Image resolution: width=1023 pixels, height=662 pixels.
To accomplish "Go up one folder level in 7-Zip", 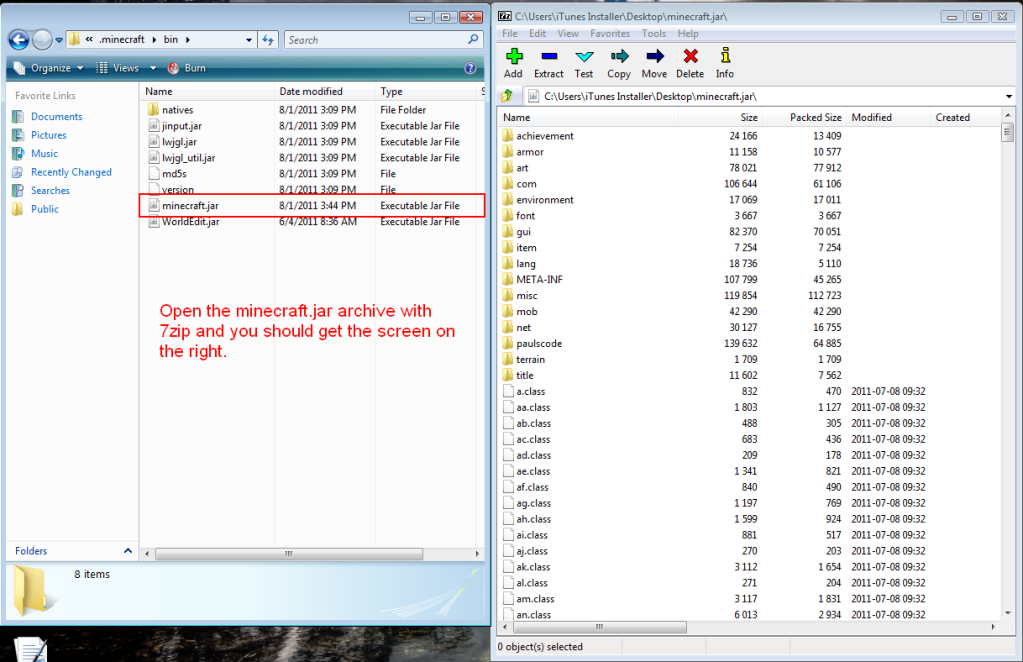I will pyautogui.click(x=507, y=97).
